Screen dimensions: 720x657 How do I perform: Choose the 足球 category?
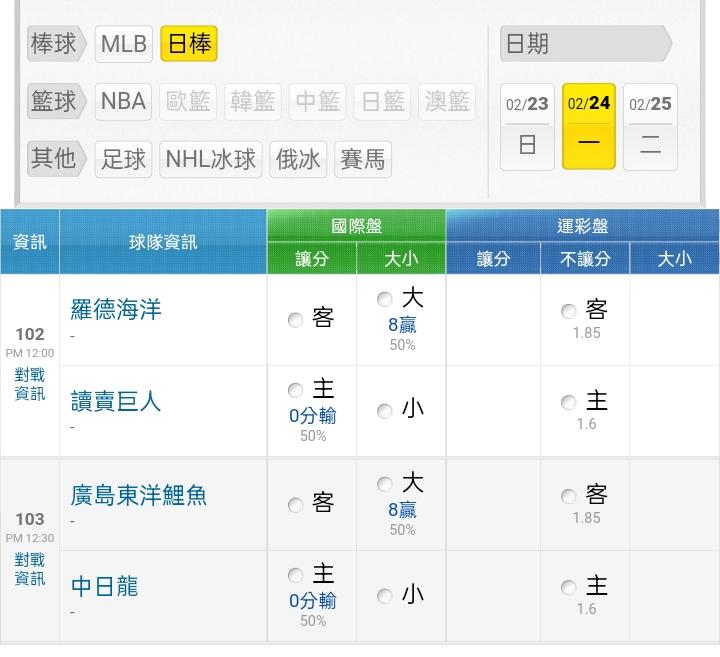pos(124,159)
